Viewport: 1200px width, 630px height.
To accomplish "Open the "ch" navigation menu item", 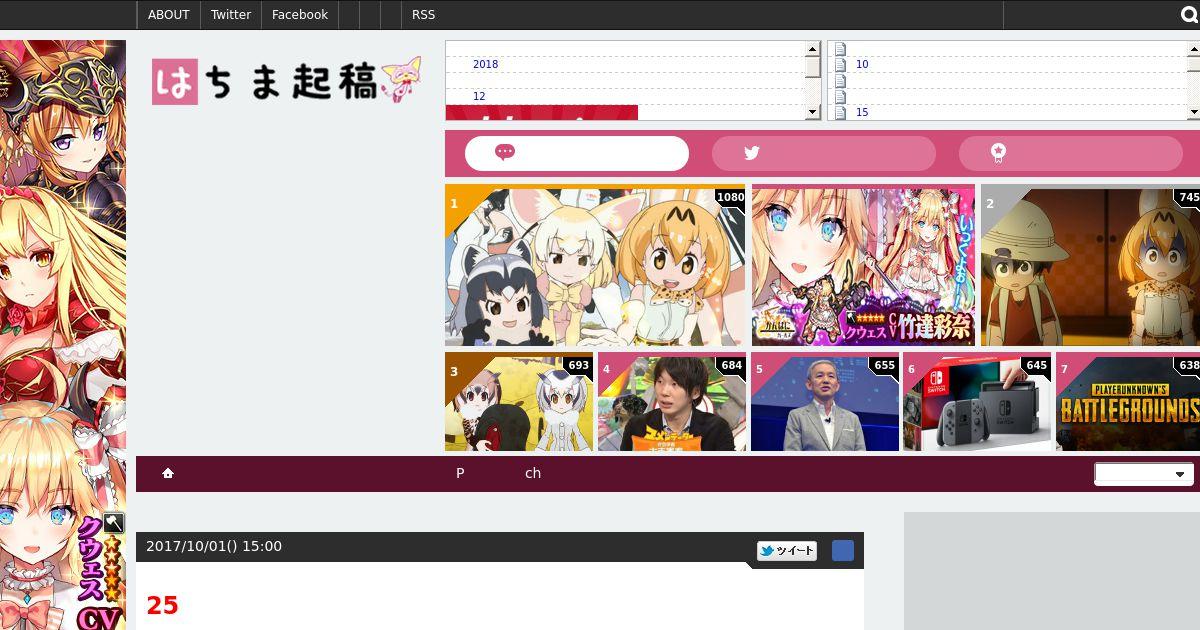I will pyautogui.click(x=533, y=473).
